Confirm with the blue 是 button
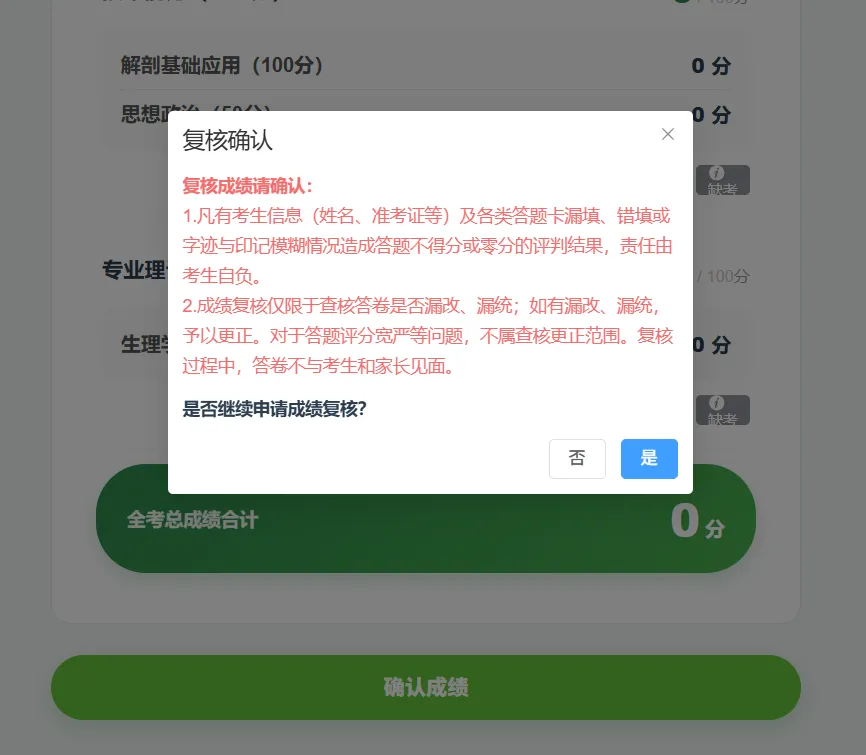The width and height of the screenshot is (866, 755). (x=649, y=458)
